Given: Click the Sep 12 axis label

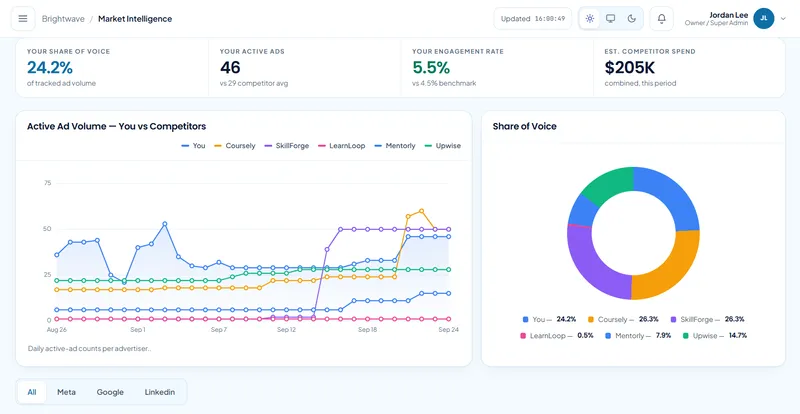Looking at the screenshot, I should coord(286,330).
